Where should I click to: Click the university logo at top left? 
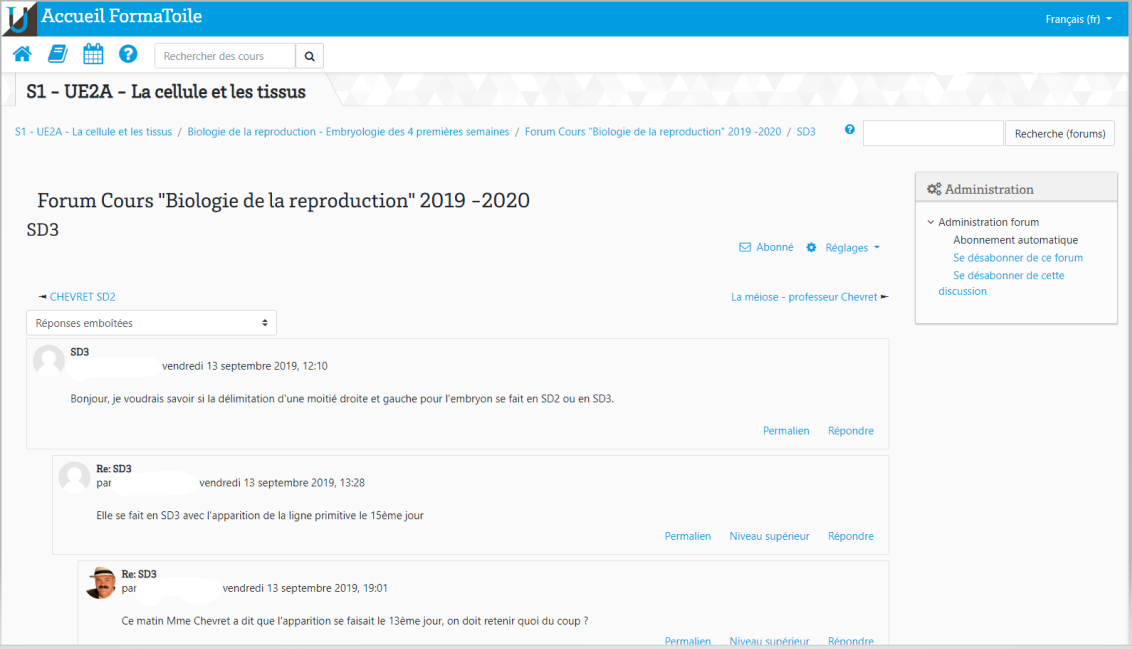coord(19,18)
